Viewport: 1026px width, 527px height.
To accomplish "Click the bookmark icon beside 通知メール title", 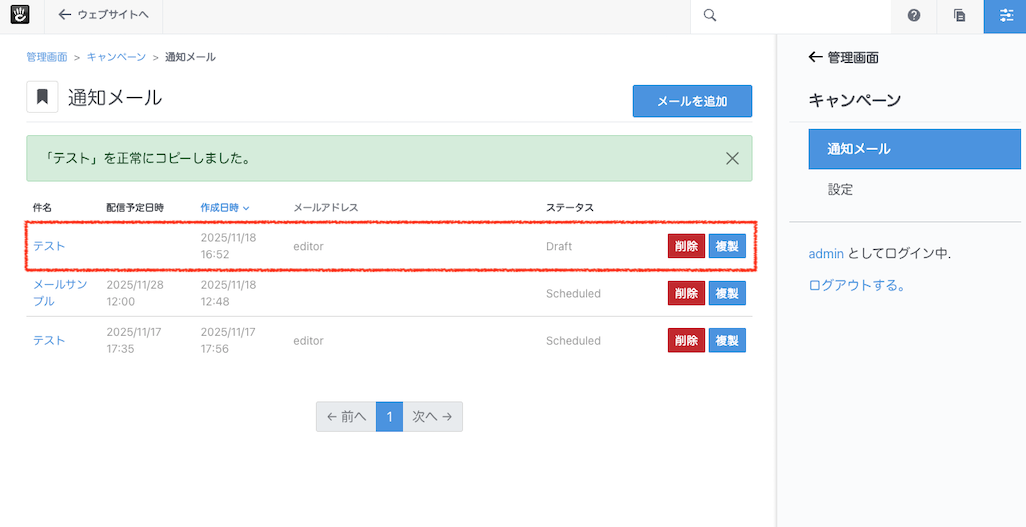I will pyautogui.click(x=42, y=97).
